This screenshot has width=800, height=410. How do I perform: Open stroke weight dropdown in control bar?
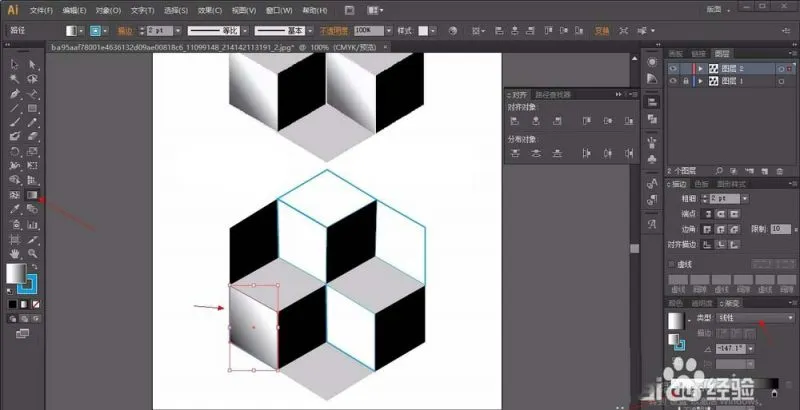pos(178,31)
